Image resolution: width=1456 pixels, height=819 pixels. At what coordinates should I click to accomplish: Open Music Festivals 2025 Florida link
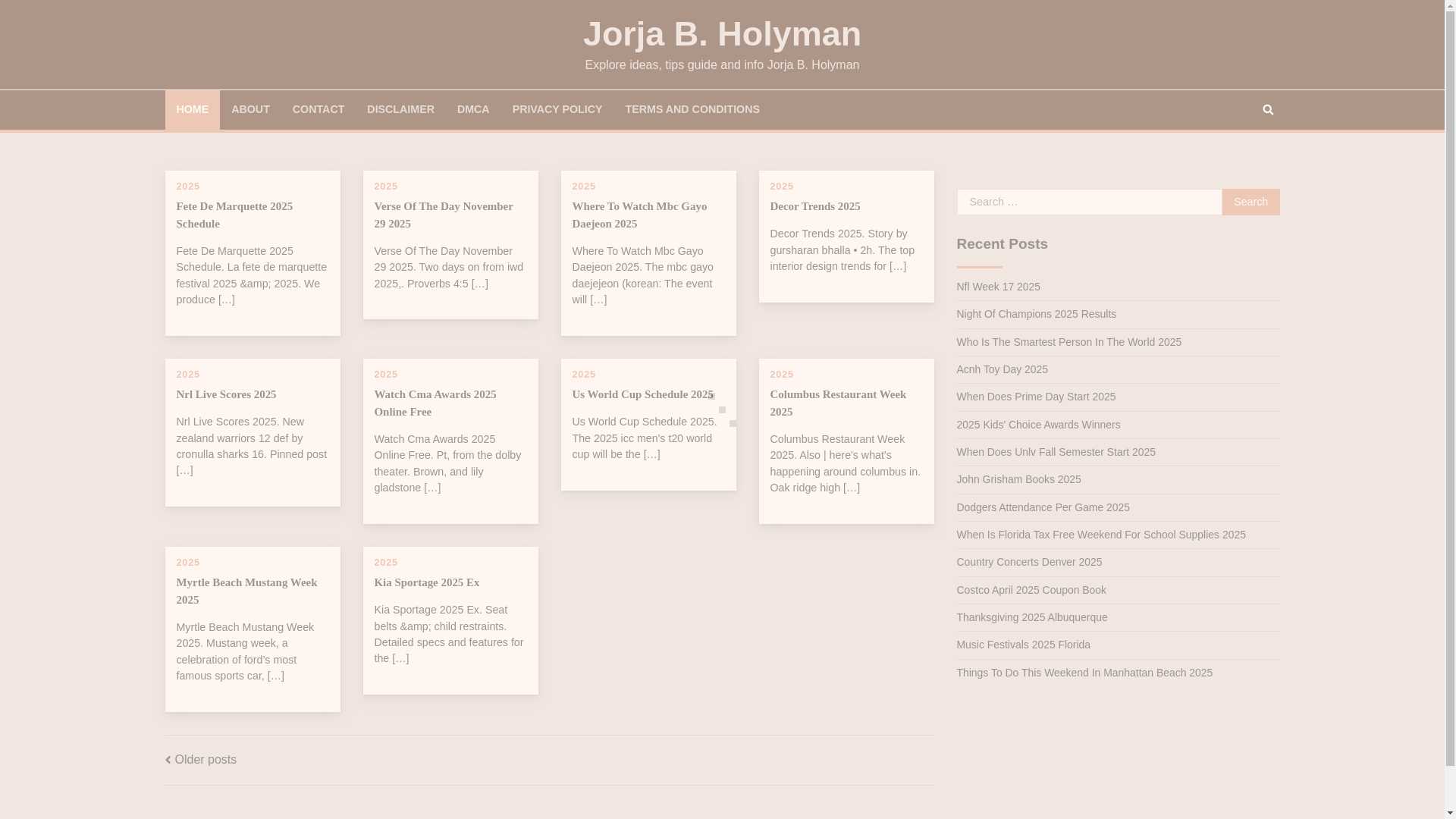click(1023, 645)
